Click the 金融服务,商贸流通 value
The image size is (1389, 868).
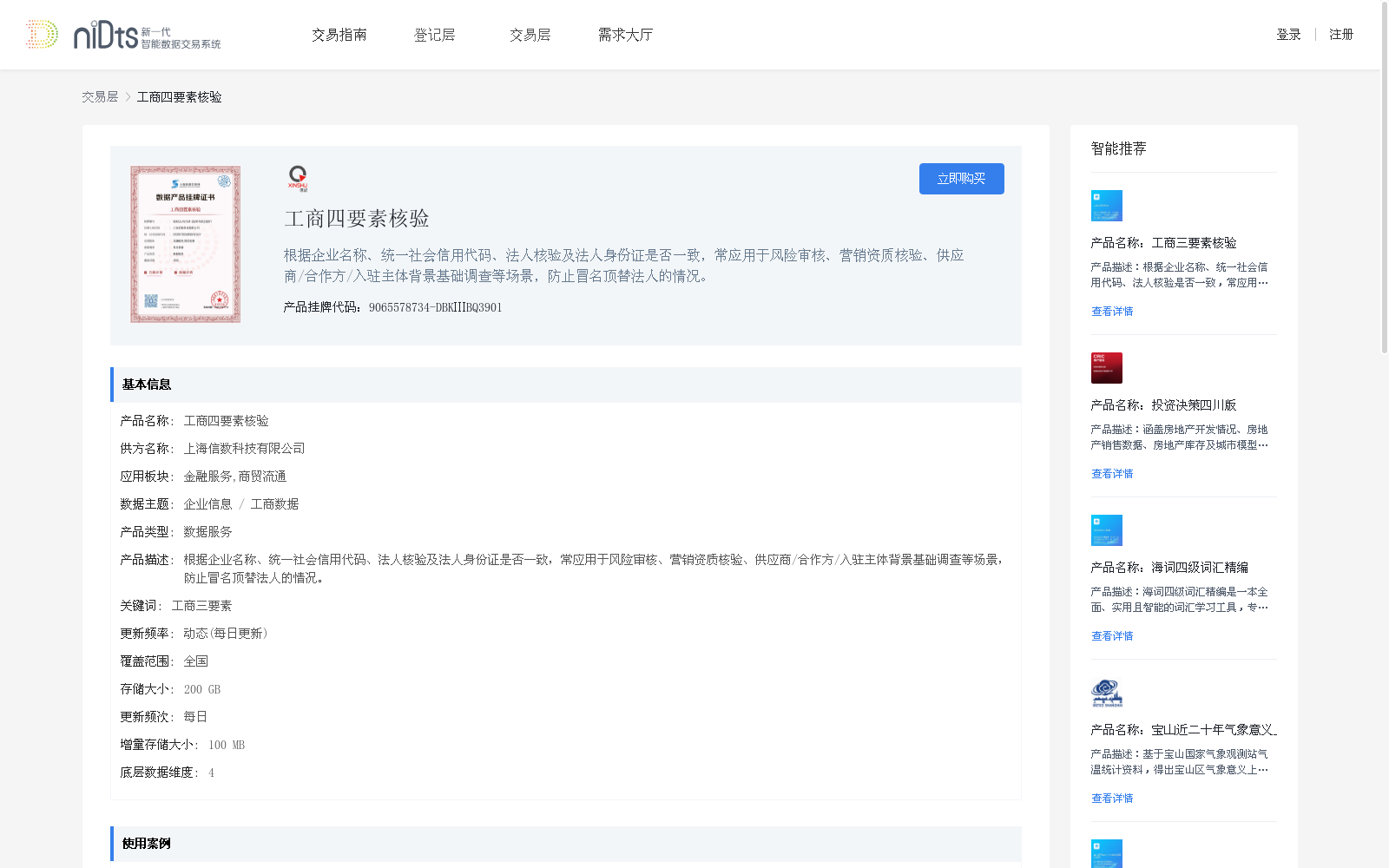234,477
